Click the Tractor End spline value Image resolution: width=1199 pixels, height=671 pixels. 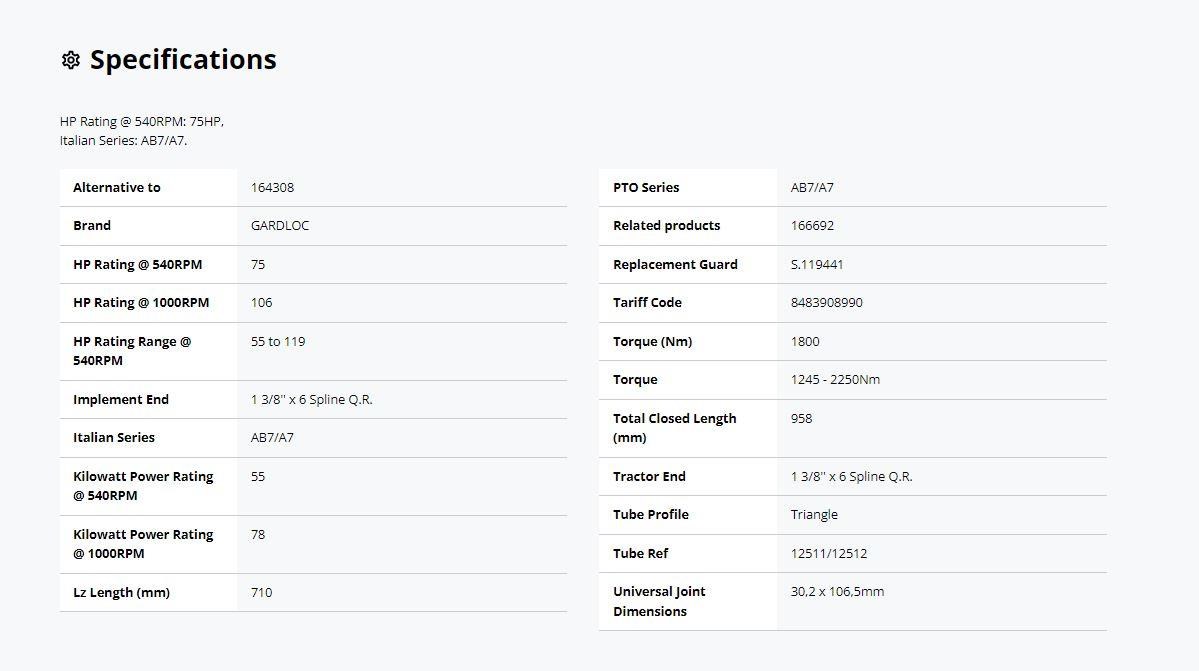(x=852, y=476)
